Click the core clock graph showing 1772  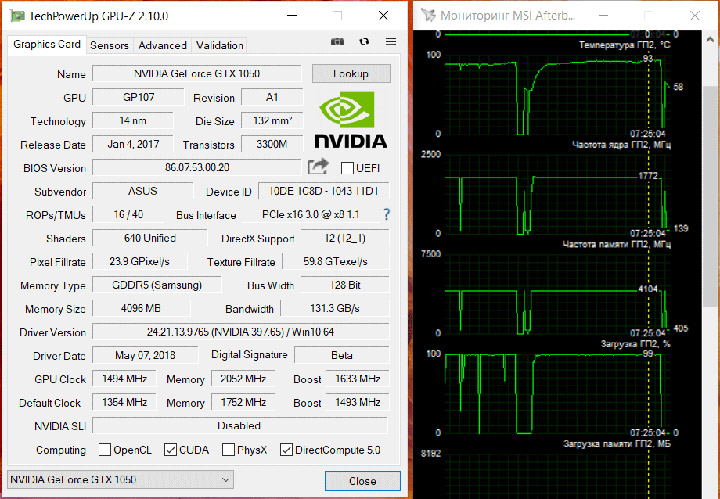pos(556,195)
